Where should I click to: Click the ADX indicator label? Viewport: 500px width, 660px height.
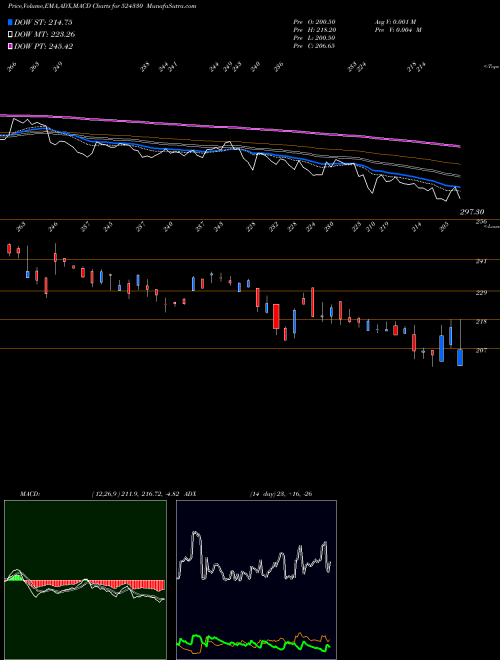[x=190, y=494]
